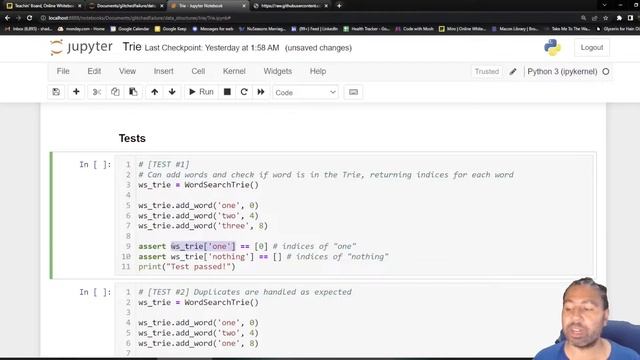Click the Python 3 (ipykernel) label

(562, 71)
